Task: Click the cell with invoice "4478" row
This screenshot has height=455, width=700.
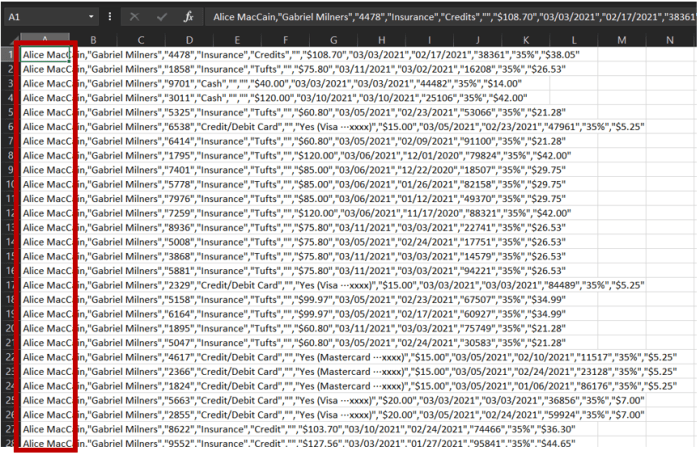Action: coord(301,55)
